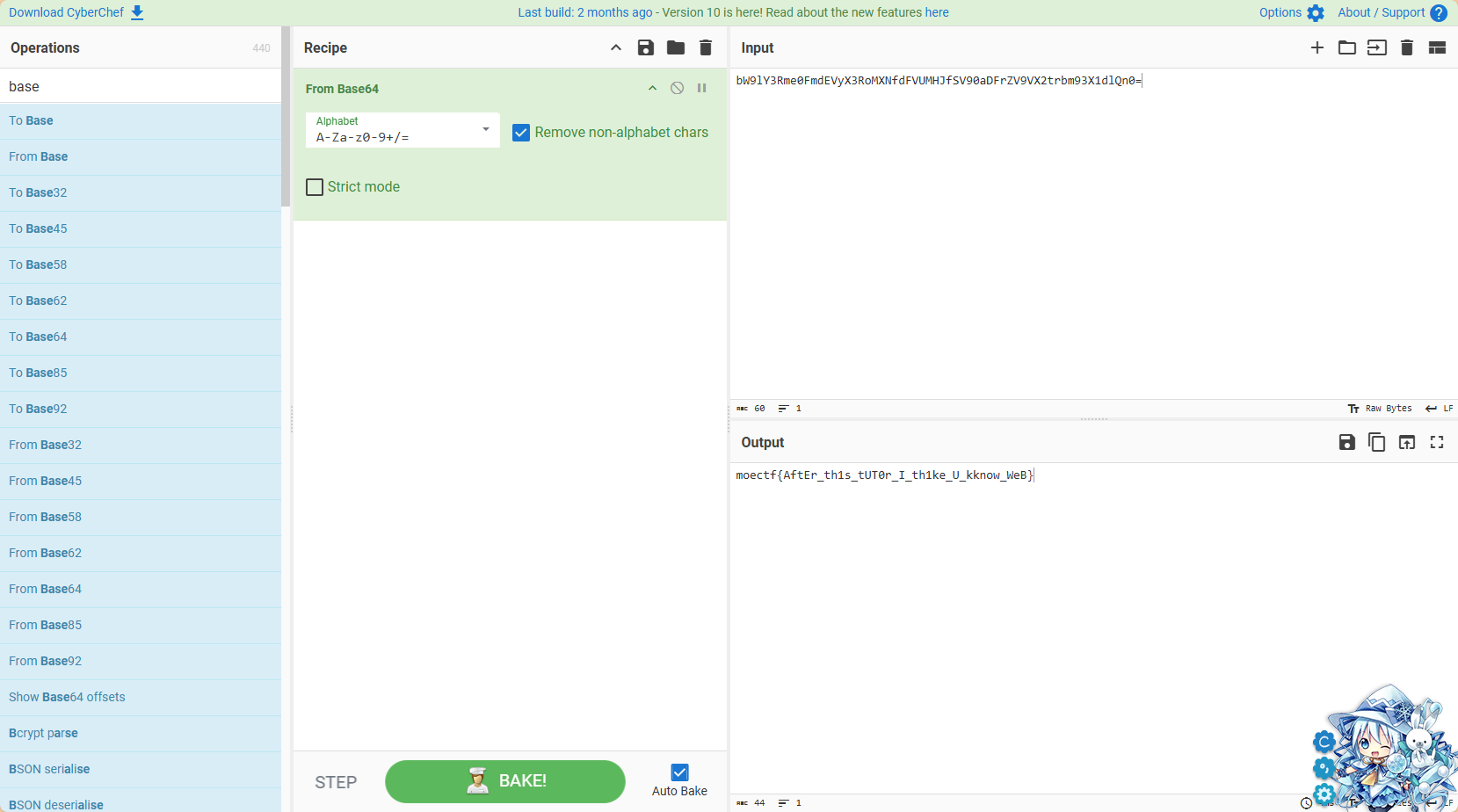Open the Download CyberChef link

(76, 12)
